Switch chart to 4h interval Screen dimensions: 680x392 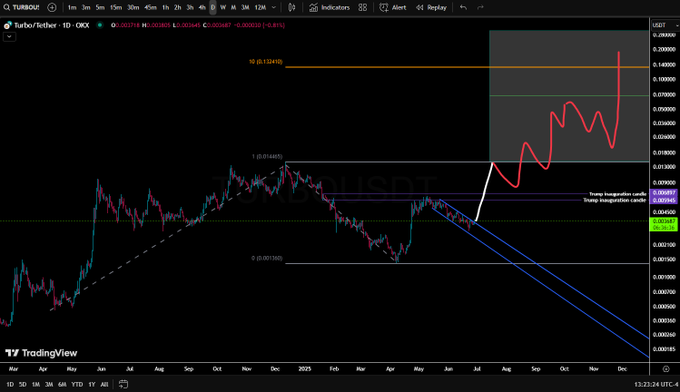pyautogui.click(x=202, y=7)
